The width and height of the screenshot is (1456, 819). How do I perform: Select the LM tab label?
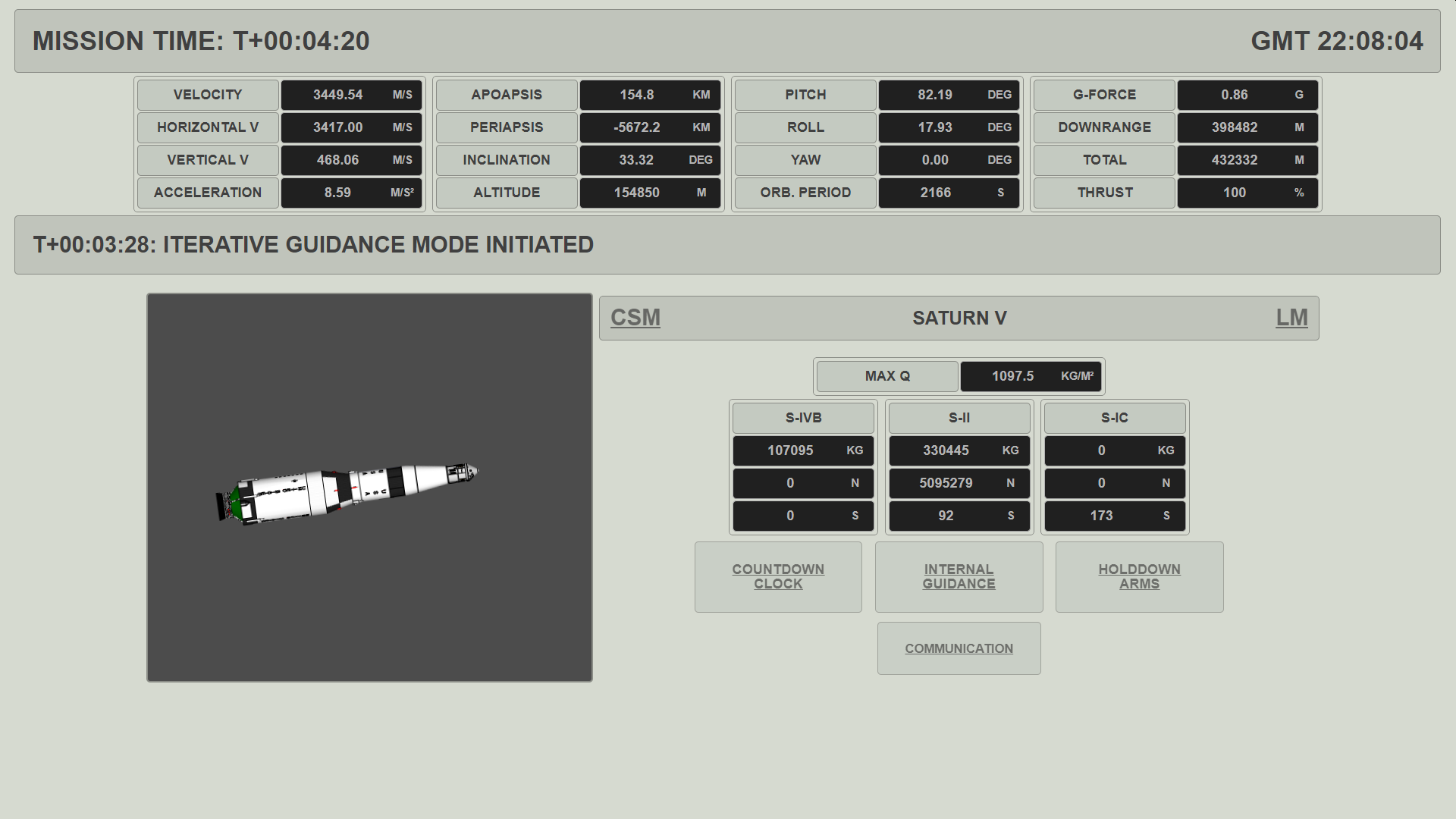coord(1291,318)
